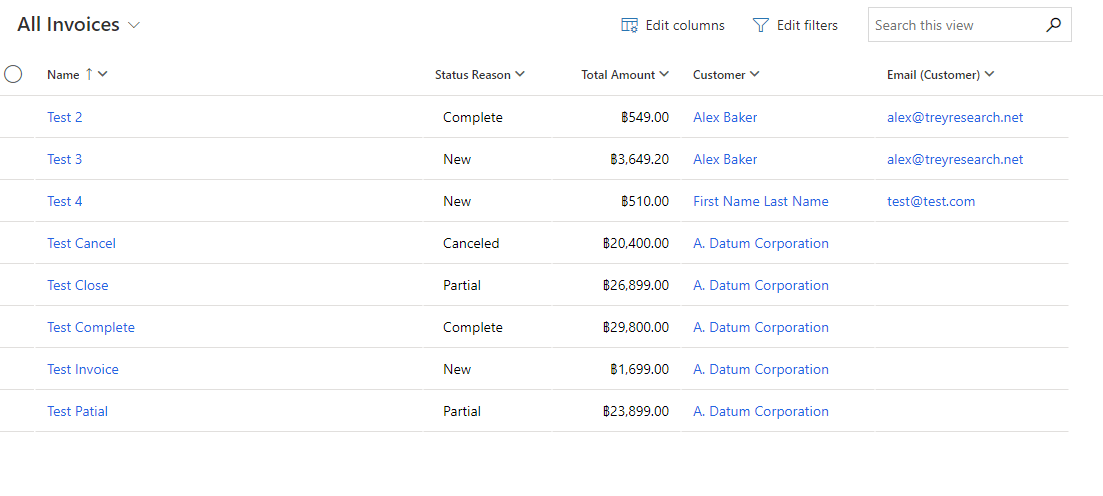Open the Test 2 invoice
Viewport: 1103px width, 496px height.
(65, 117)
